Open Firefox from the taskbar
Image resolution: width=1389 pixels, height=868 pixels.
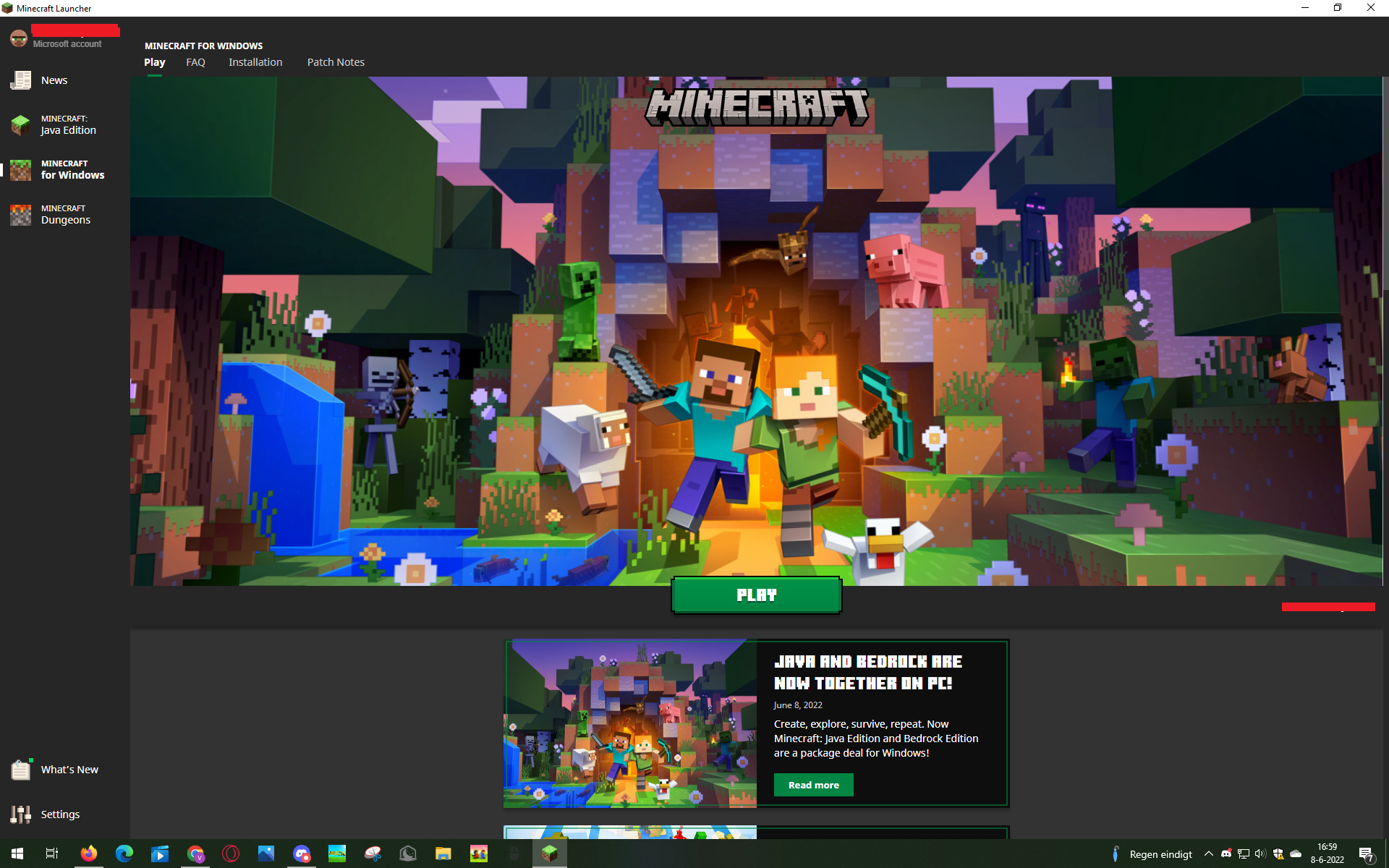pyautogui.click(x=89, y=854)
